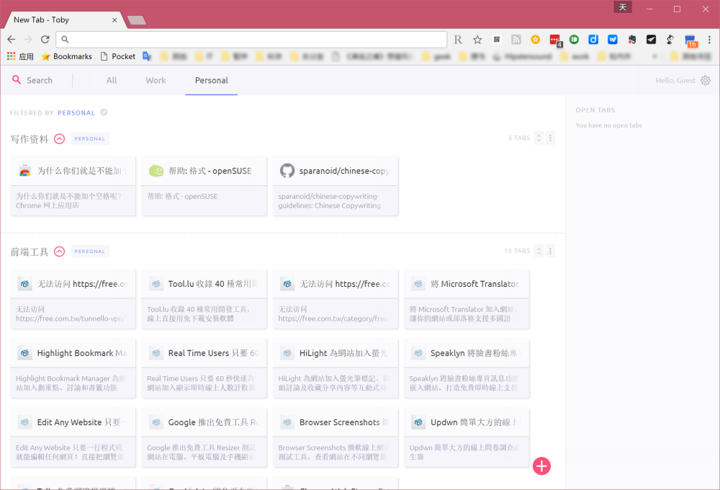Image resolution: width=720 pixels, height=490 pixels.
Task: Open the 应用 apps shortcut
Action: click(x=20, y=56)
